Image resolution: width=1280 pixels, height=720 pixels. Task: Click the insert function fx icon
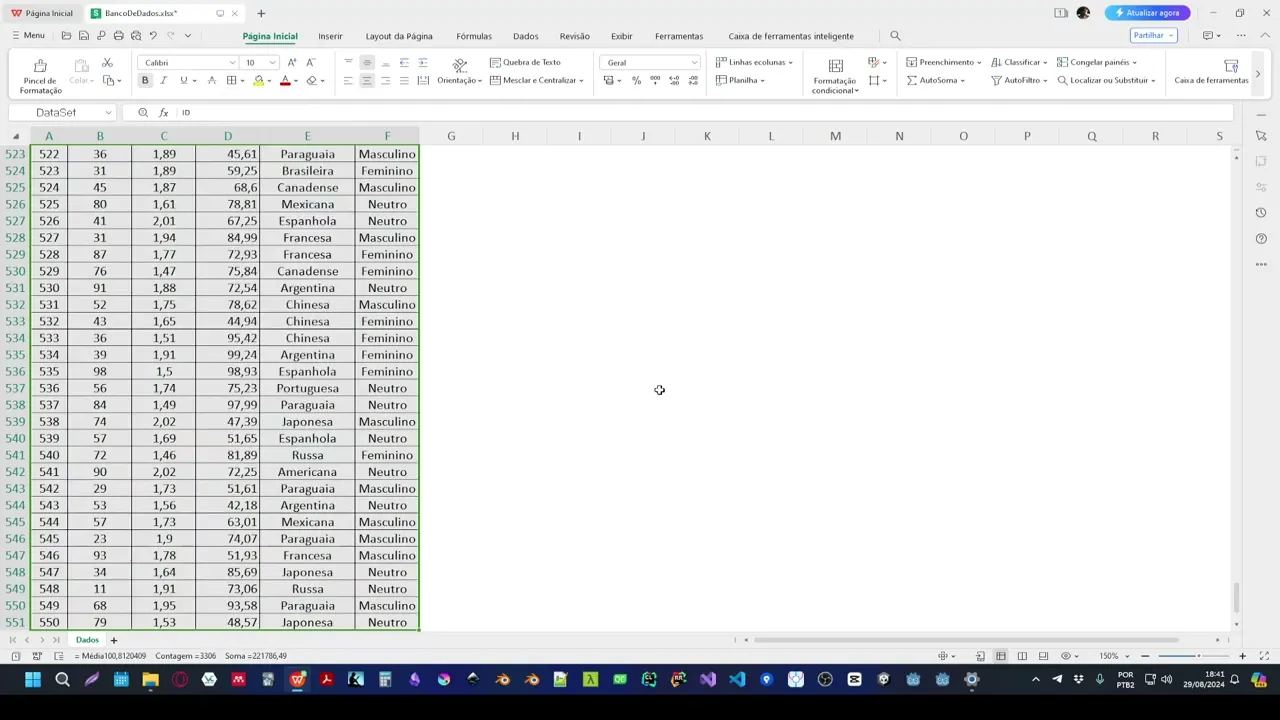click(164, 112)
